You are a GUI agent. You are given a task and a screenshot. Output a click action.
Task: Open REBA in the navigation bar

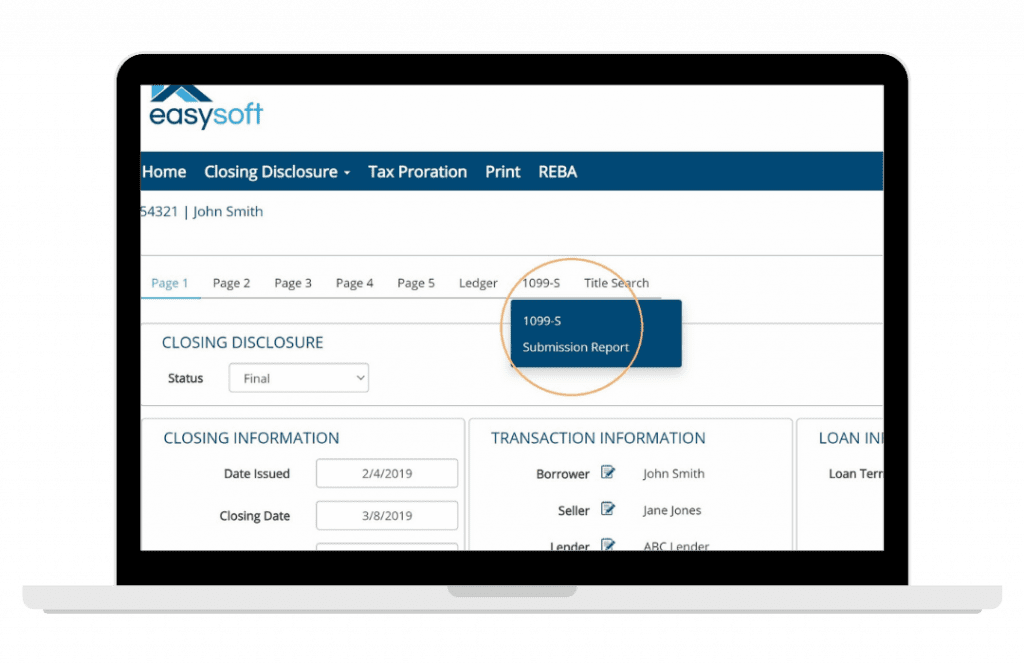click(x=557, y=172)
